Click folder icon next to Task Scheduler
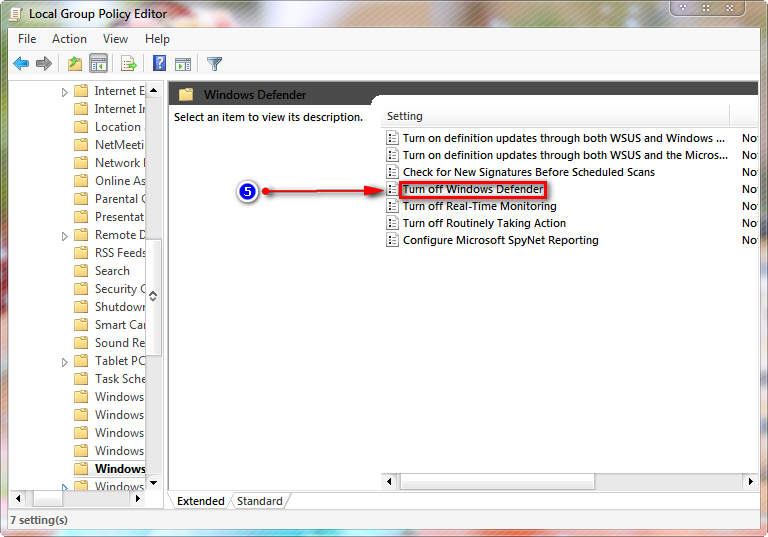 pyautogui.click(x=81, y=379)
